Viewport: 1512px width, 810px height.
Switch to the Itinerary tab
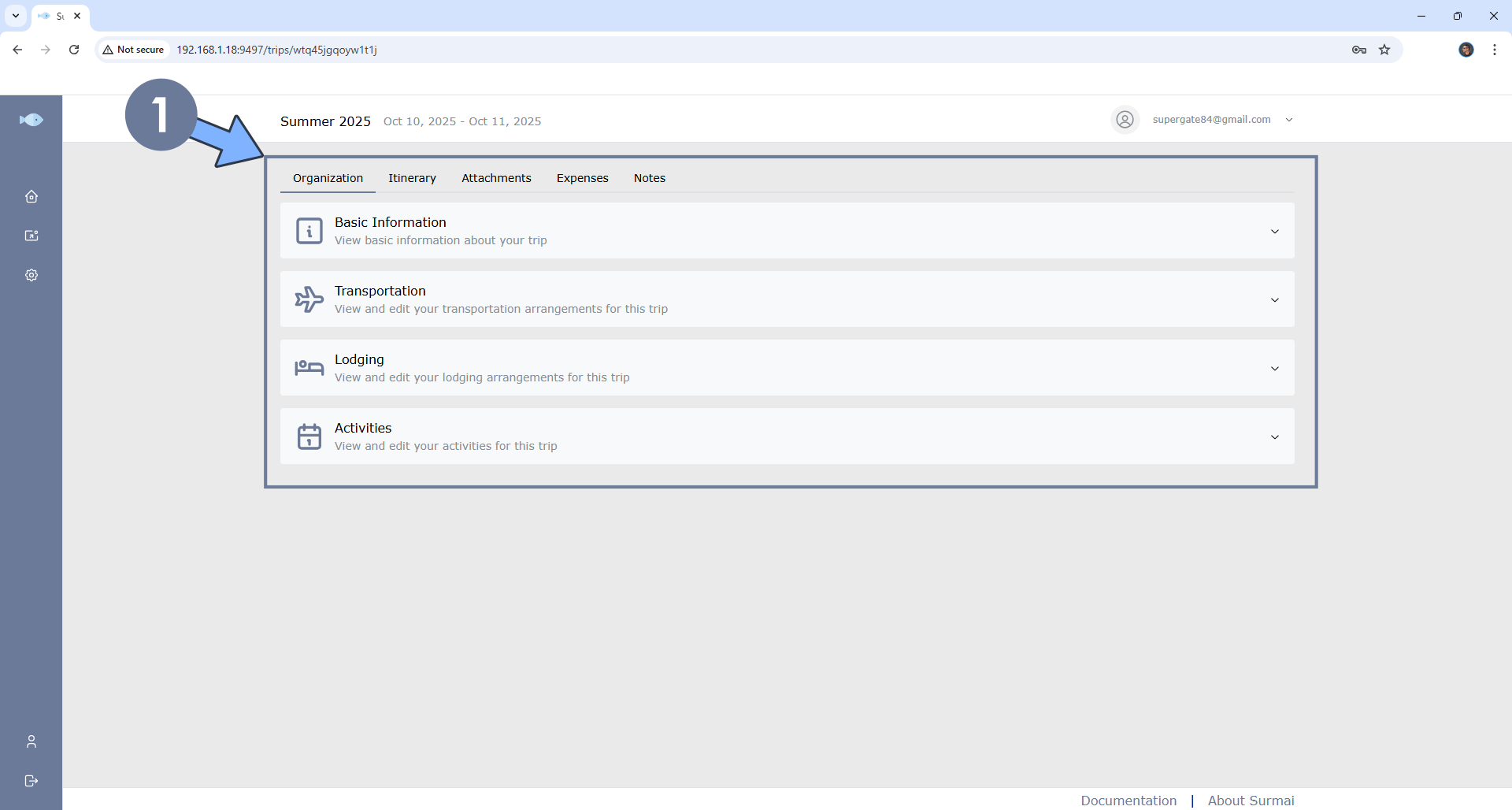click(412, 178)
